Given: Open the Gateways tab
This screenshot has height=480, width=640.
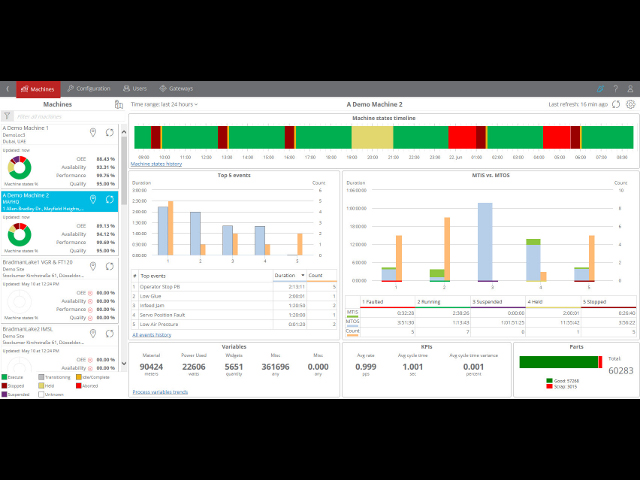Looking at the screenshot, I should [176, 89].
